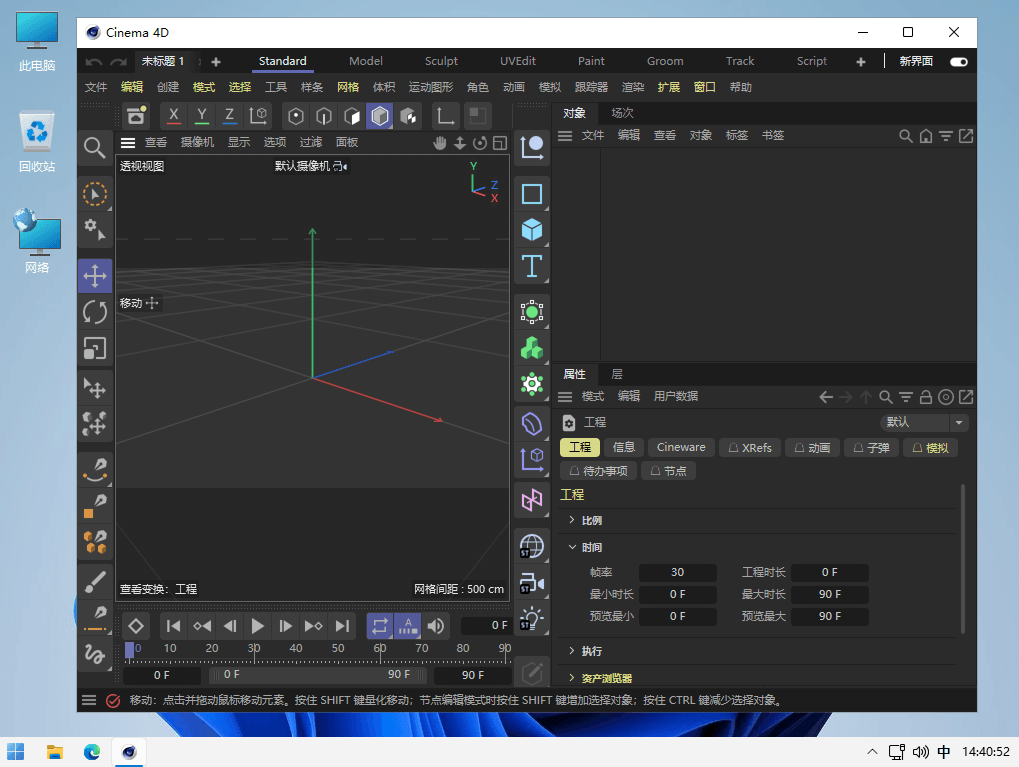Open Microsoft Edge from taskbar
This screenshot has width=1019, height=767.
pyautogui.click(x=92, y=752)
